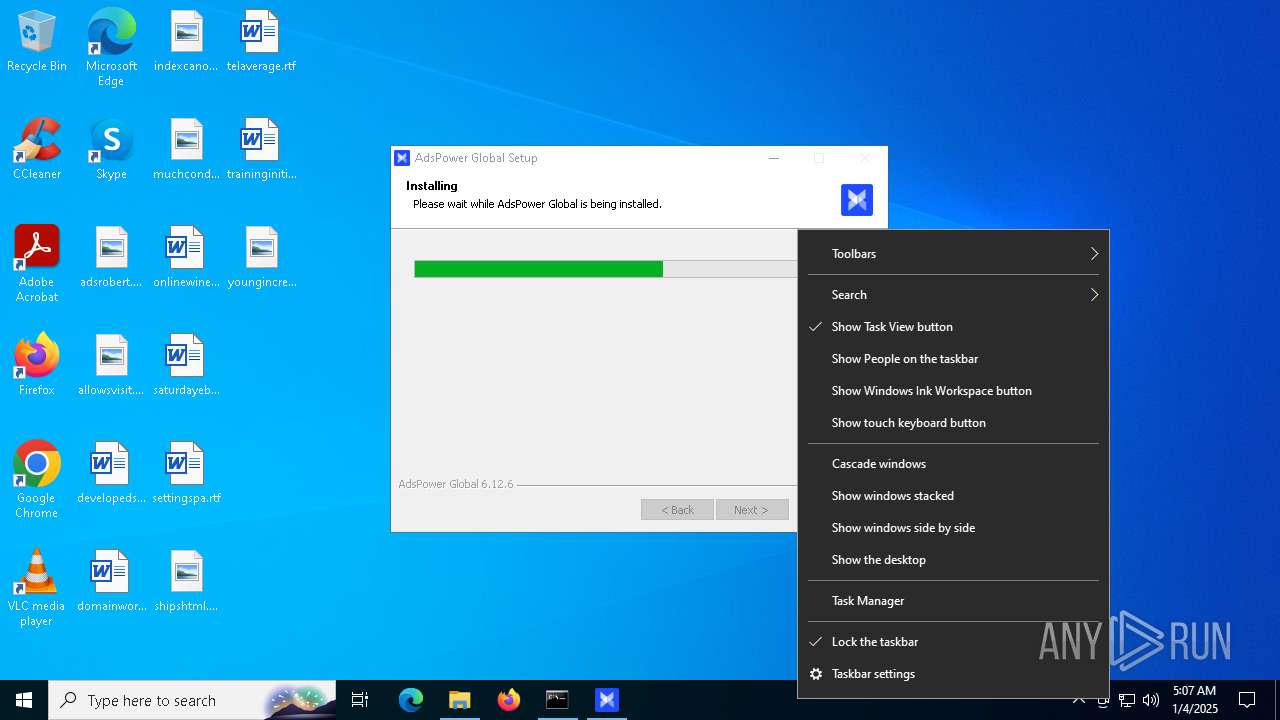Image resolution: width=1280 pixels, height=720 pixels.
Task: Select the saturdayeb document icon
Action: (x=186, y=366)
